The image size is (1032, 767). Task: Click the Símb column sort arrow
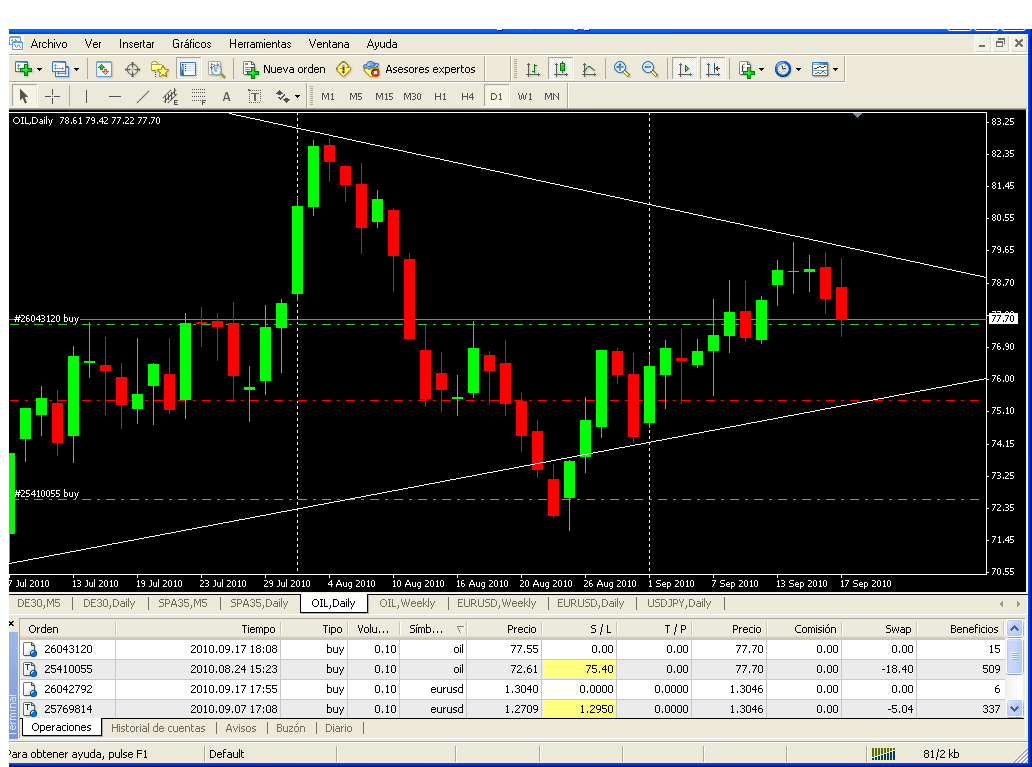460,629
